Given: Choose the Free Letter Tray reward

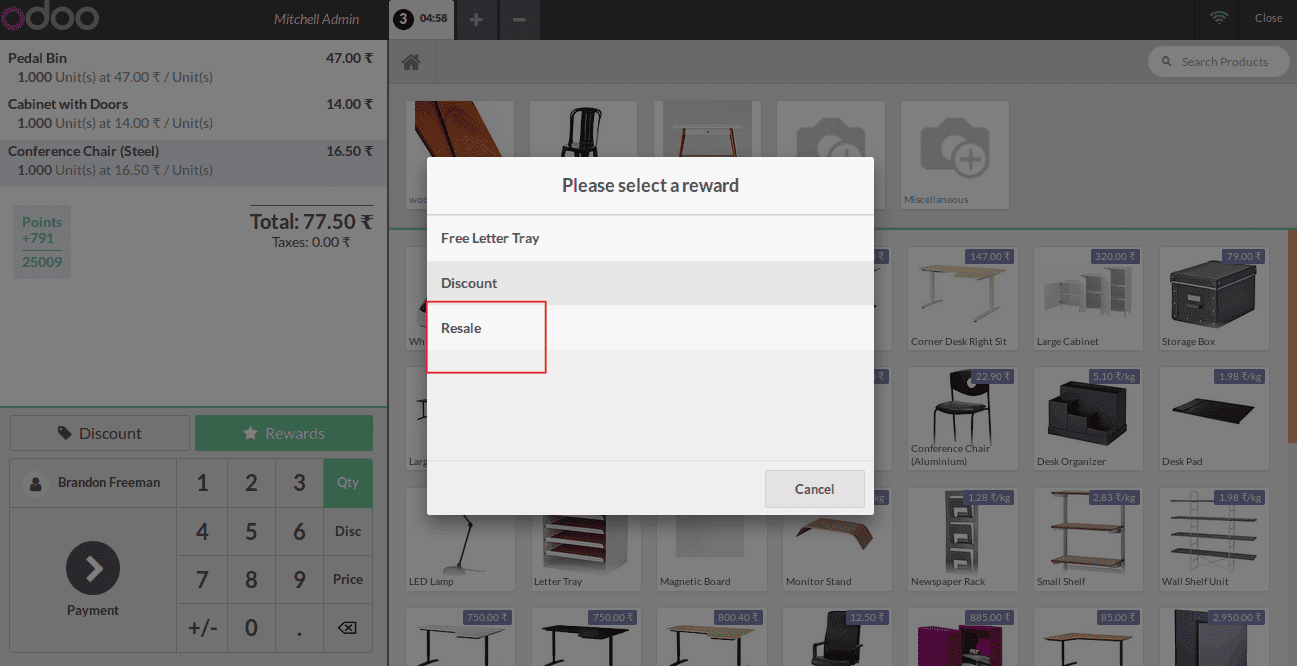Looking at the screenshot, I should pos(650,239).
